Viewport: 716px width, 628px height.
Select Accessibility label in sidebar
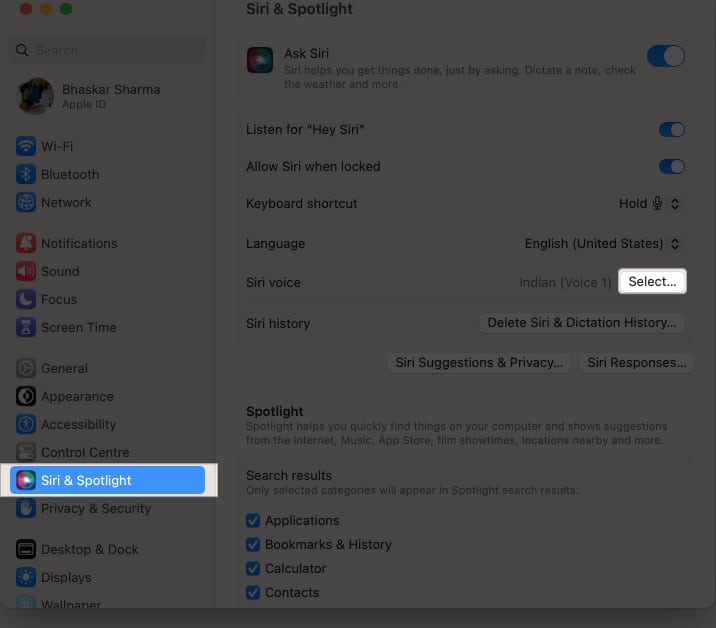click(79, 424)
